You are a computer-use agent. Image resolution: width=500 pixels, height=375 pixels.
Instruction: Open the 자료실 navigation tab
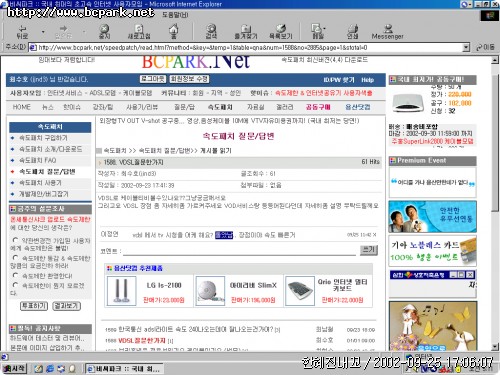pyautogui.click(x=256, y=107)
